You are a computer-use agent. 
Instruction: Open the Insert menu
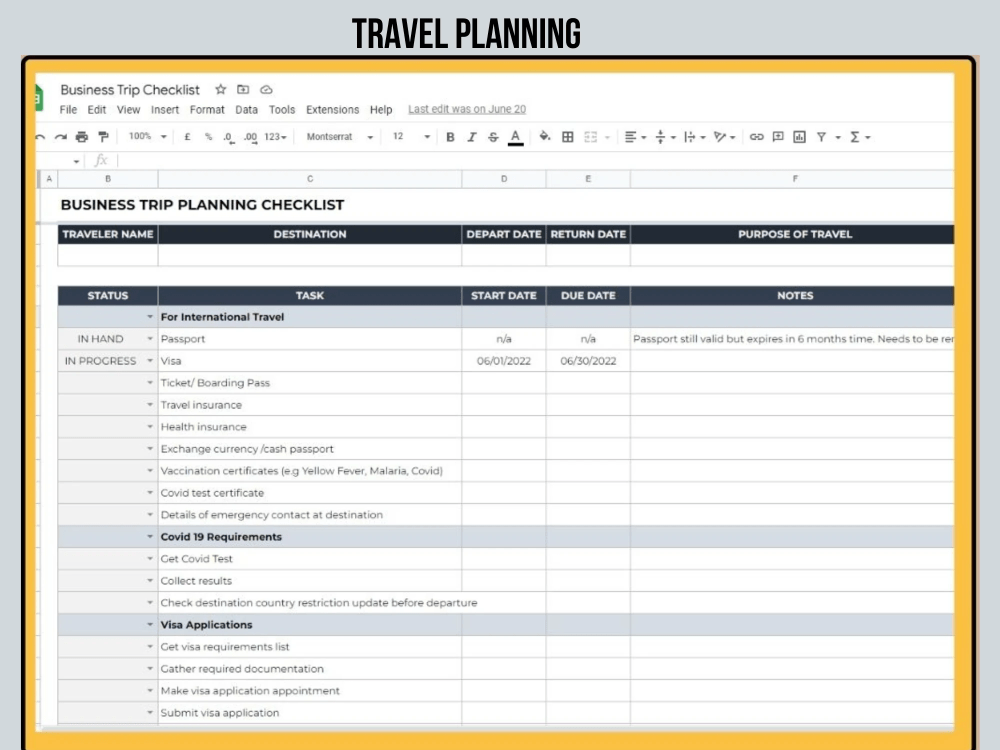click(165, 110)
